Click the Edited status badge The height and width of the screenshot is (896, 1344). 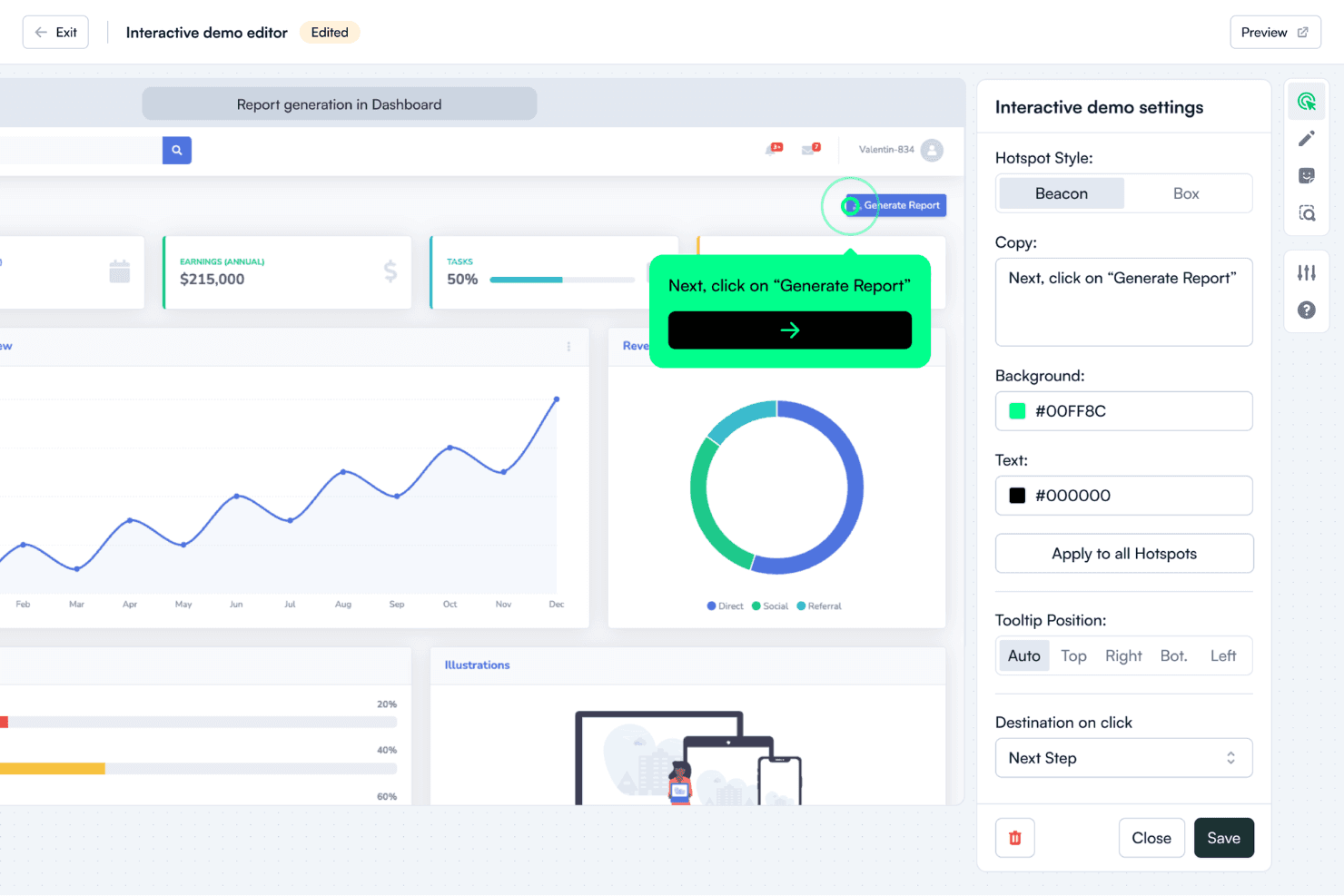pyautogui.click(x=330, y=33)
